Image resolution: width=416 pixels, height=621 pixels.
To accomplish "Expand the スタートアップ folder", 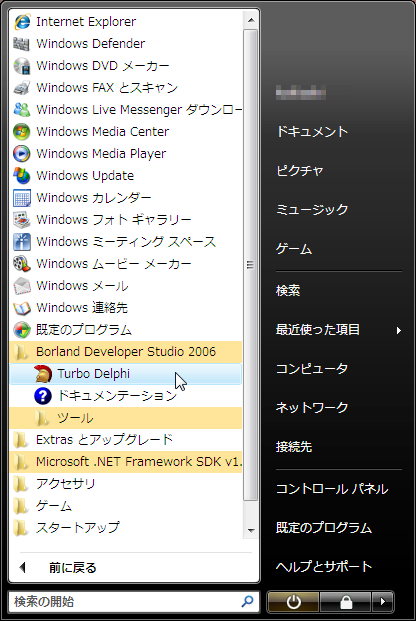I will pyautogui.click(x=126, y=528).
